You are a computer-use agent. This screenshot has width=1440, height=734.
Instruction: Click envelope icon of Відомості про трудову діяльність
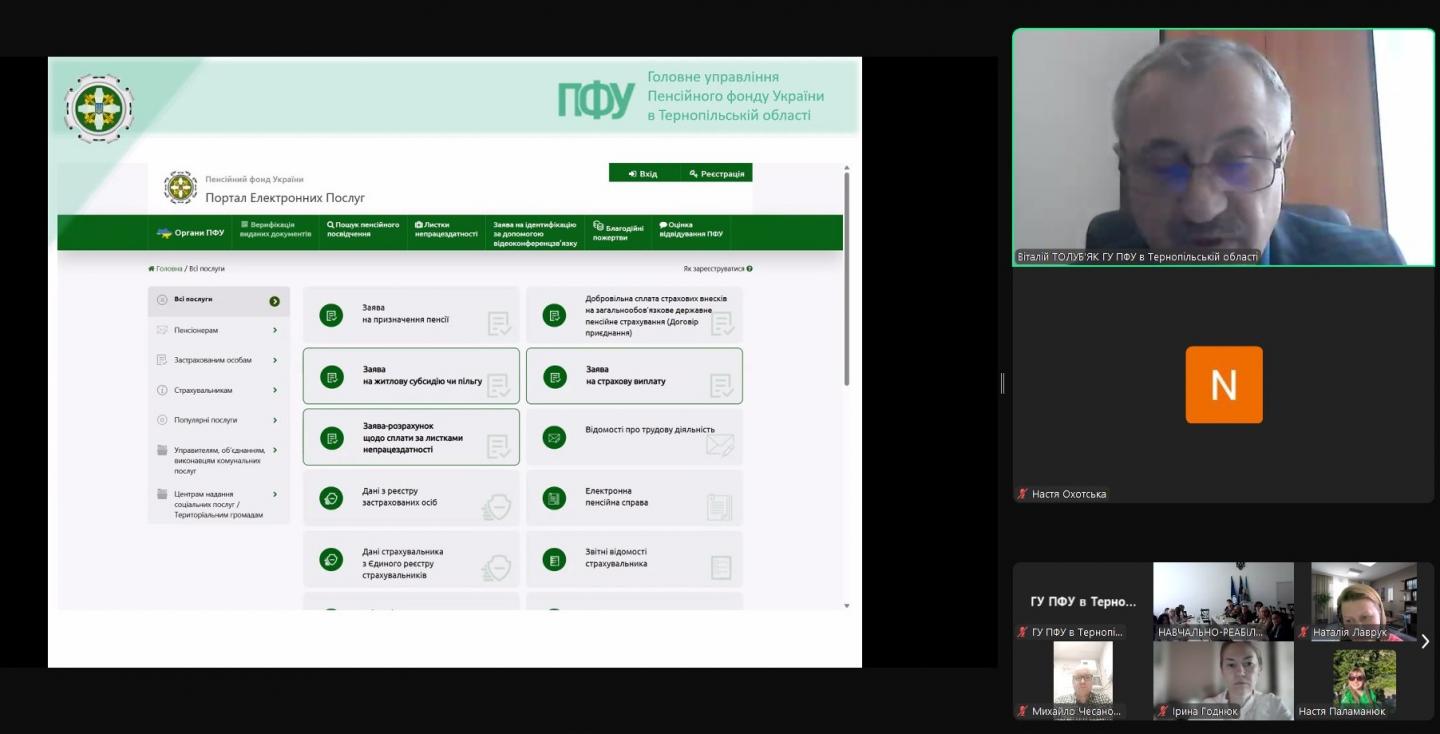[x=554, y=437]
